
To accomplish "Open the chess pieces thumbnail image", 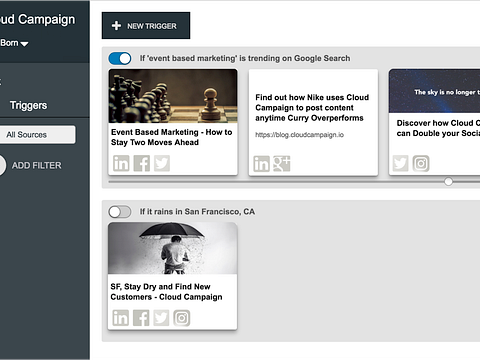I will [x=173, y=96].
